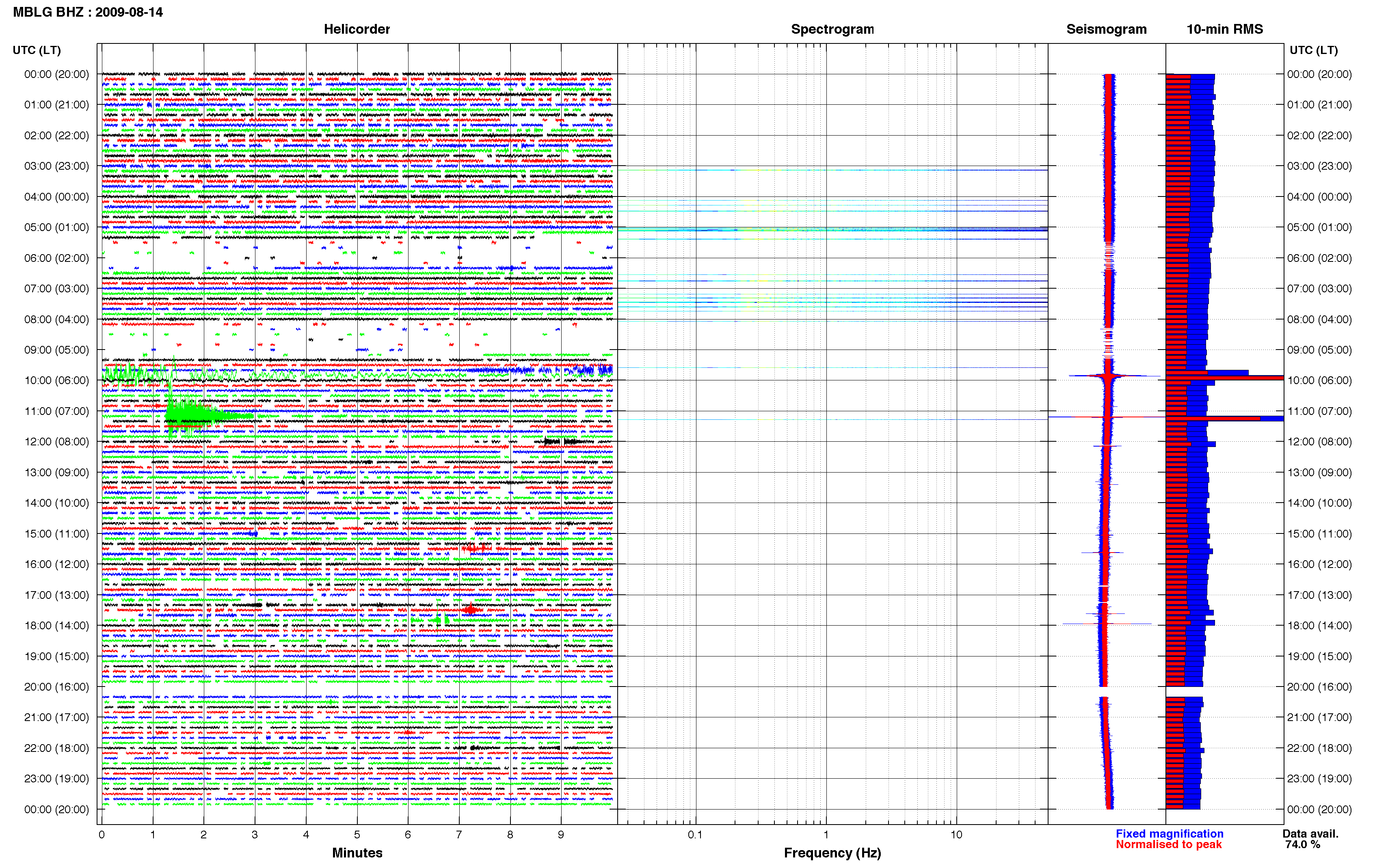The height and width of the screenshot is (868, 1388).
Task: Click right time label '23:00 (19:00)'
Action: (x=1319, y=779)
